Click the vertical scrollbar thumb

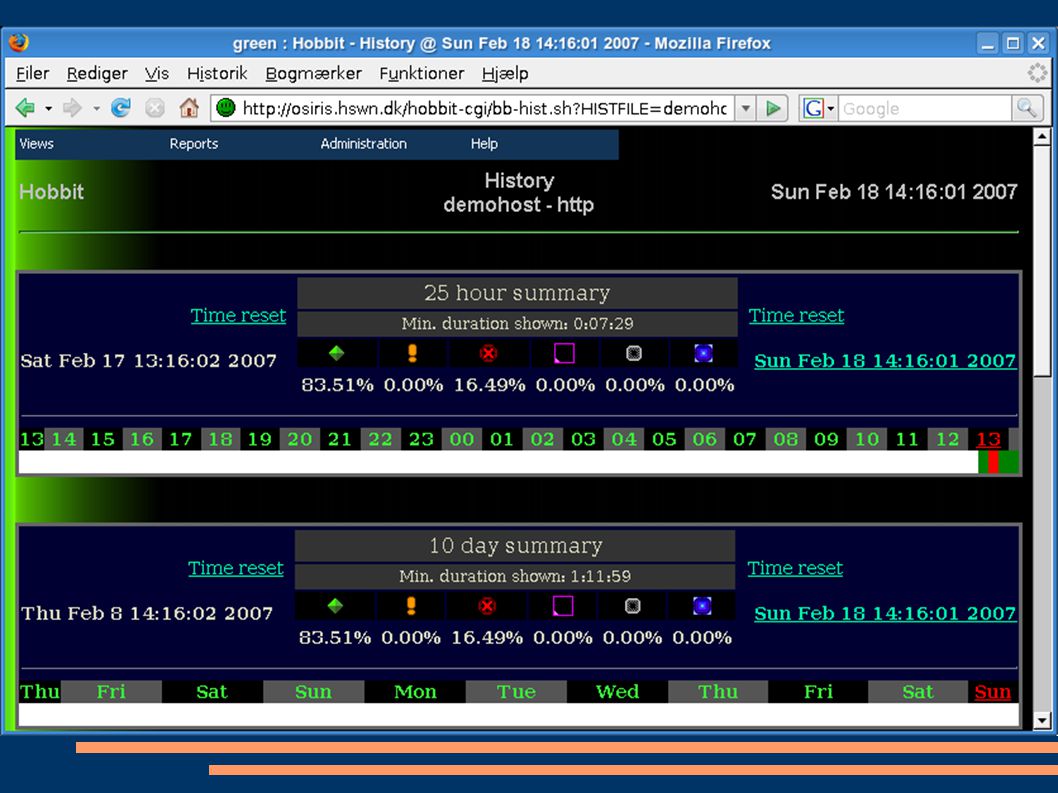tap(1042, 260)
